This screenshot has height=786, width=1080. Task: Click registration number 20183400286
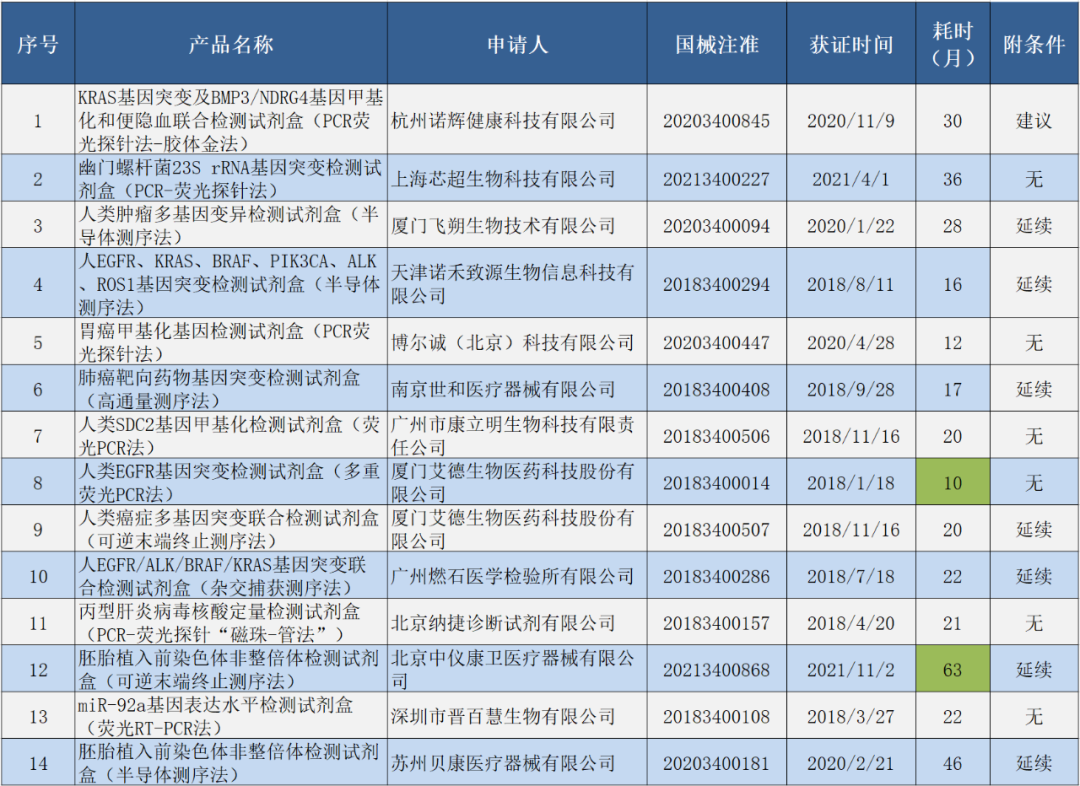pyautogui.click(x=716, y=577)
